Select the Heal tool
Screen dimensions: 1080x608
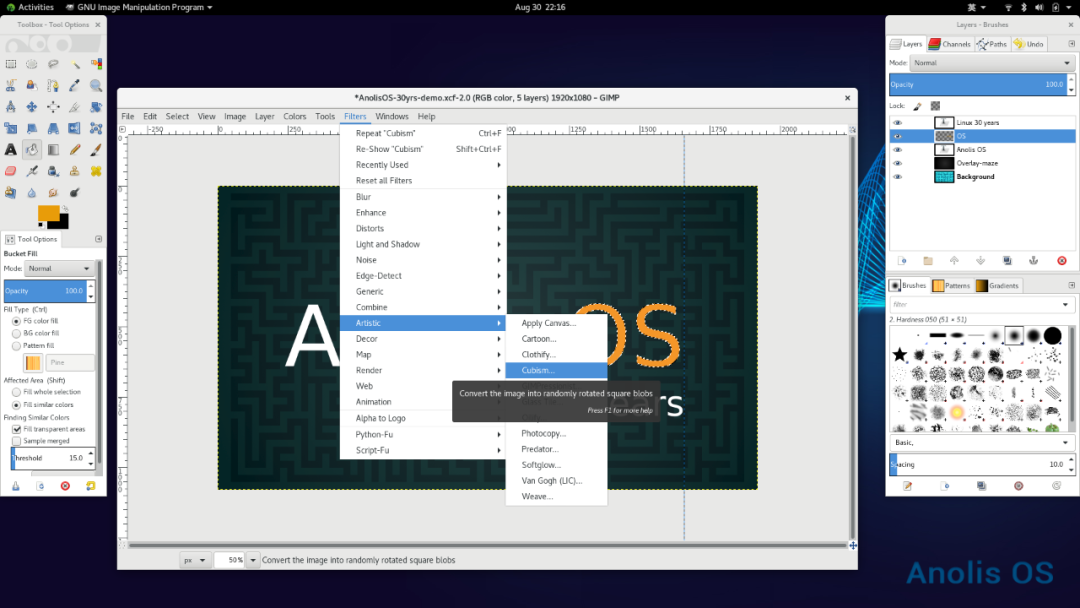(96, 171)
